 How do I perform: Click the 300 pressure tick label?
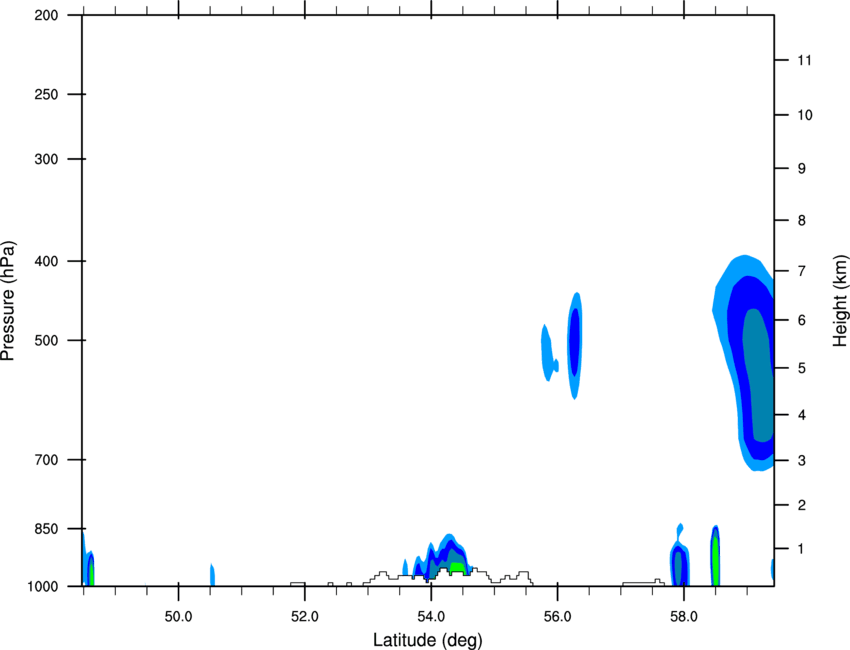click(x=46, y=159)
